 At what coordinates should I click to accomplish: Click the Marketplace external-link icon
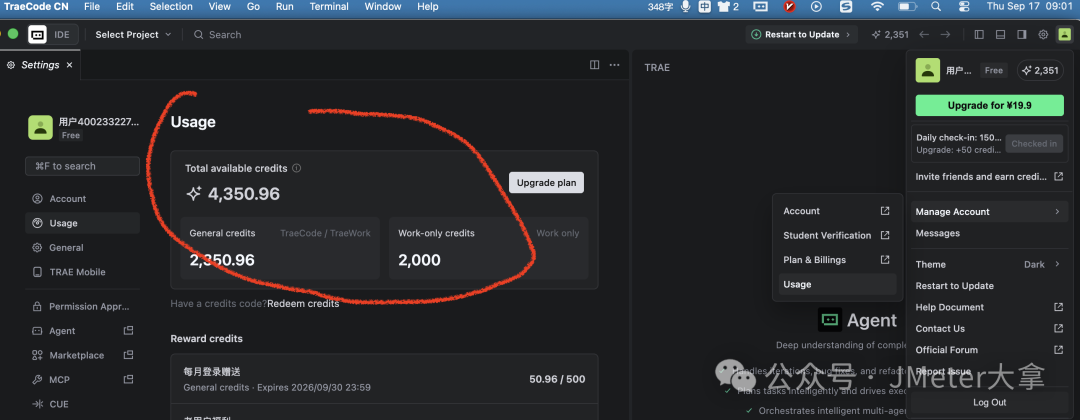pyautogui.click(x=128, y=355)
